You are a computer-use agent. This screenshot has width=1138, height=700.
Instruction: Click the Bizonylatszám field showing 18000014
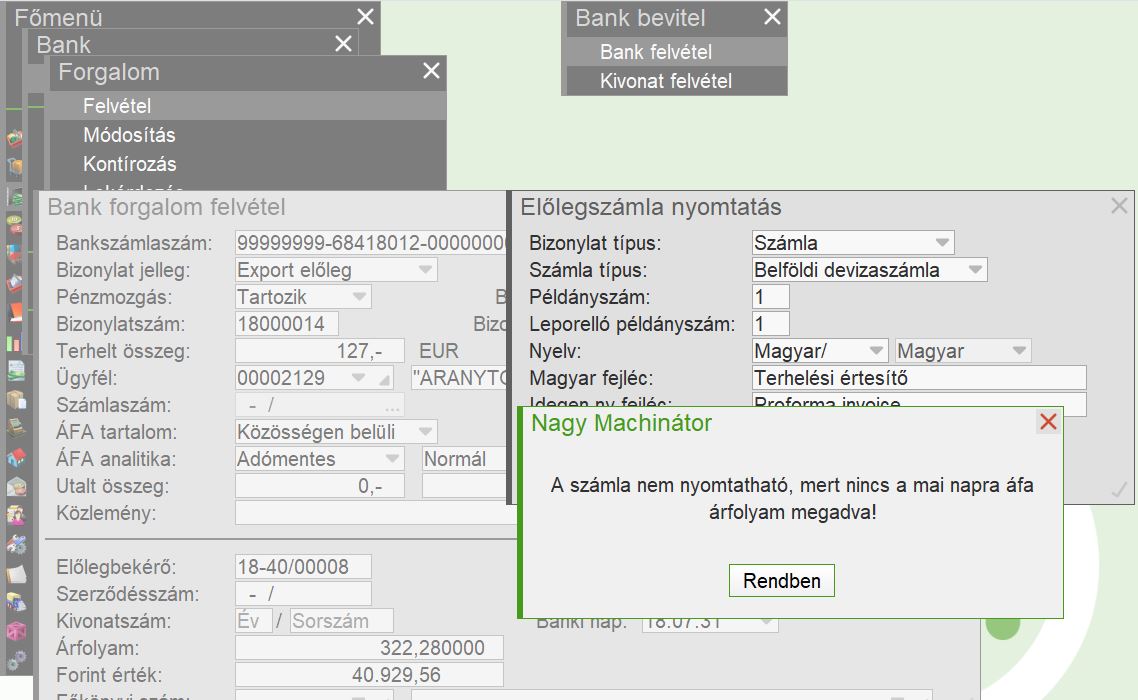tap(287, 324)
